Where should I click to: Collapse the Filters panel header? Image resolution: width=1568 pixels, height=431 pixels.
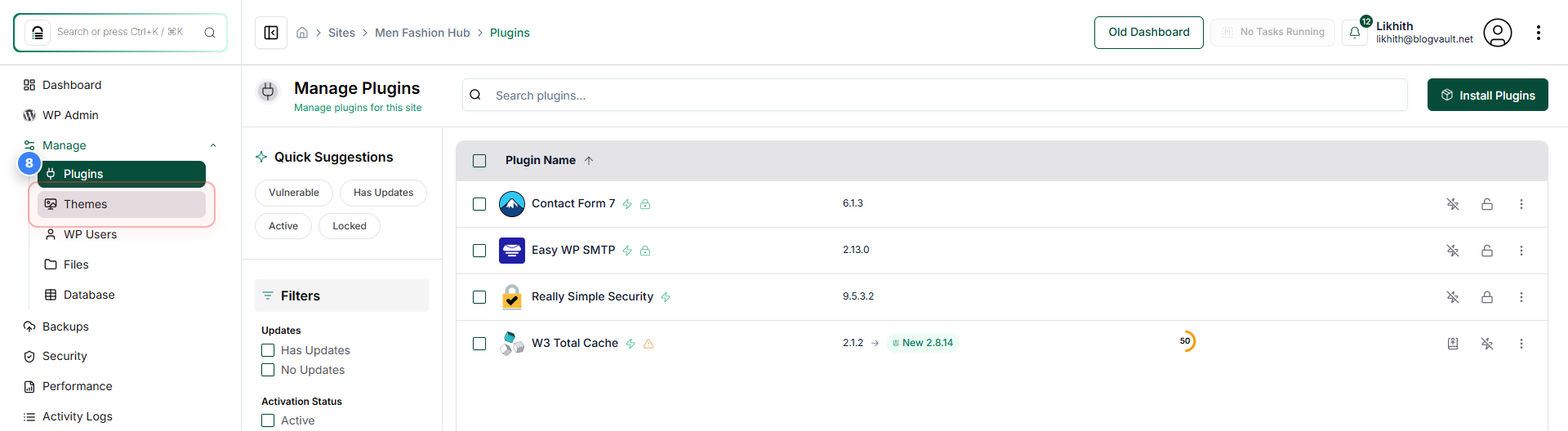pos(341,295)
